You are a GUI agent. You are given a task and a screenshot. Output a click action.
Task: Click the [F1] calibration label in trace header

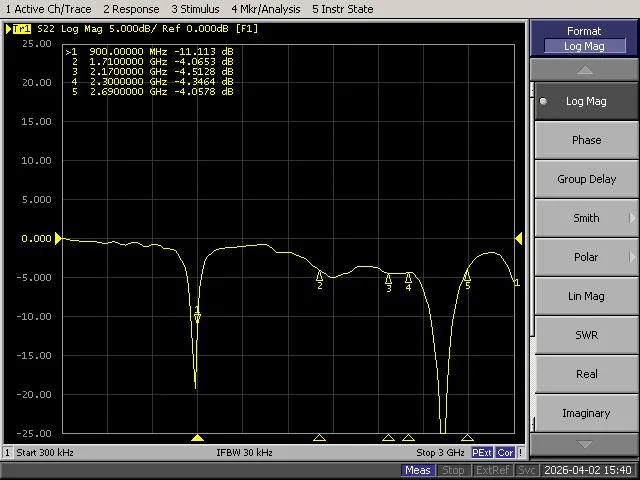(247, 29)
